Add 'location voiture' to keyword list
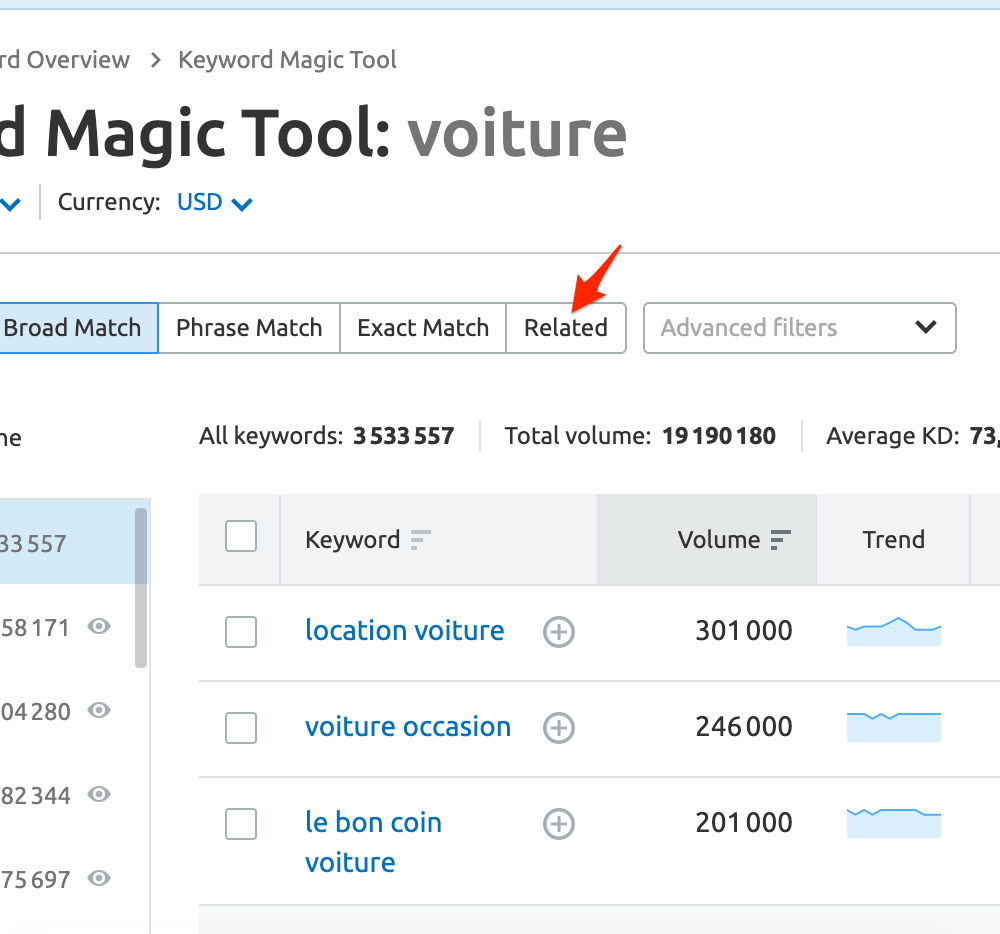The width and height of the screenshot is (1000, 934). coord(558,632)
